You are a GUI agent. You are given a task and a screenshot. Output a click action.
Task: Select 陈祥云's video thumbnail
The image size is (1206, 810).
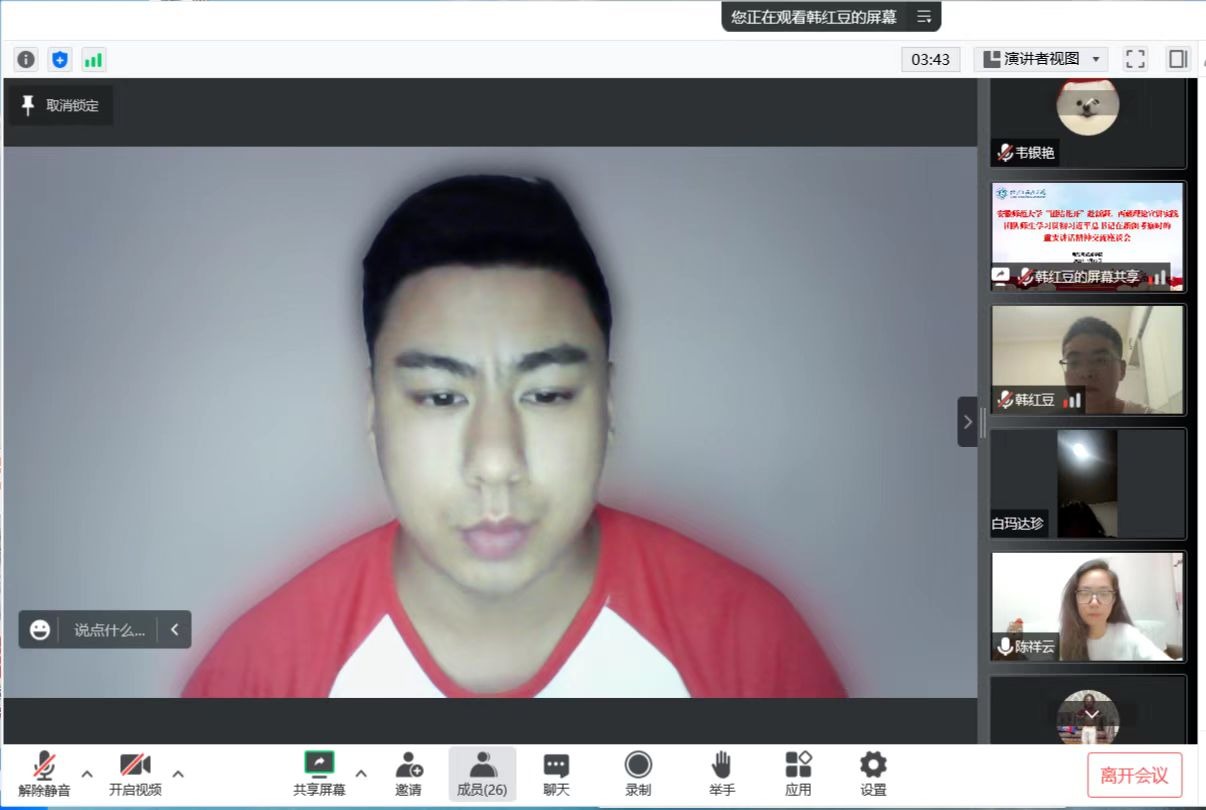tap(1087, 606)
